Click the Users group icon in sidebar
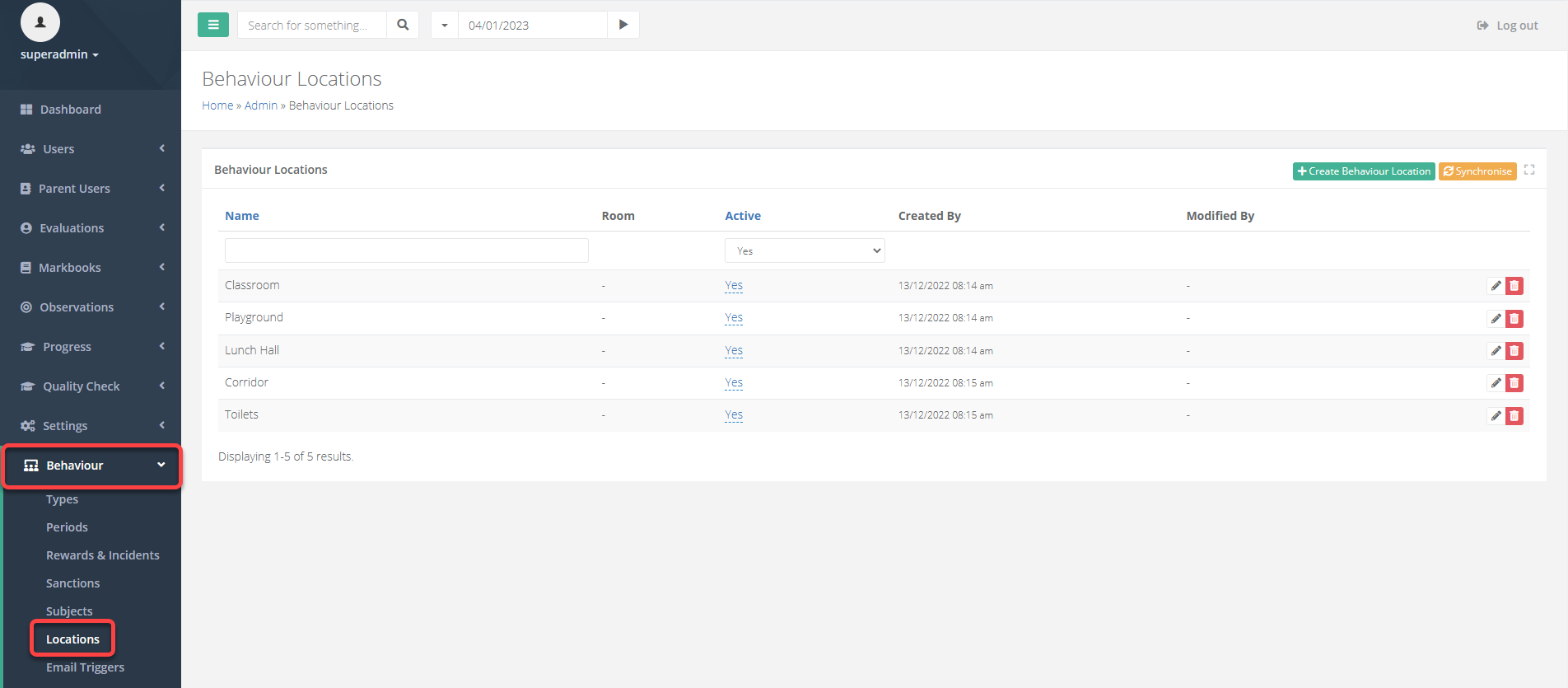 27,149
